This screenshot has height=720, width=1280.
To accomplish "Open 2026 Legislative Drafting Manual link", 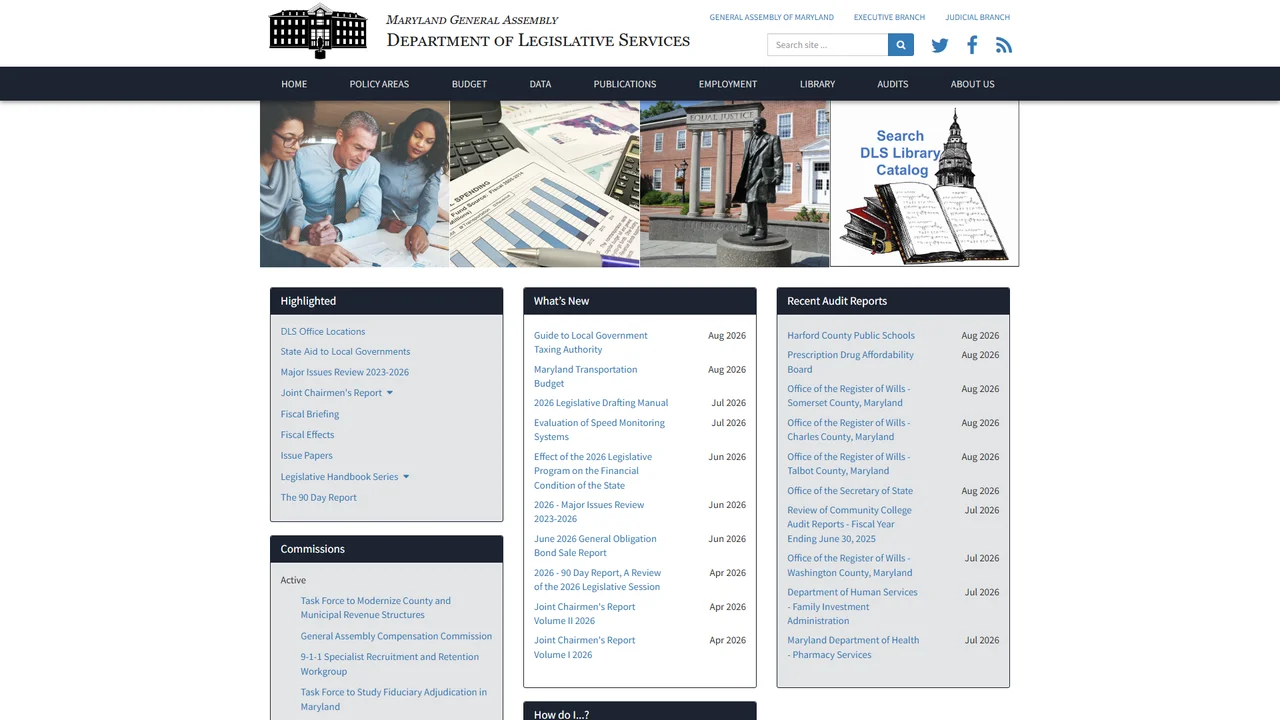I will pos(601,403).
